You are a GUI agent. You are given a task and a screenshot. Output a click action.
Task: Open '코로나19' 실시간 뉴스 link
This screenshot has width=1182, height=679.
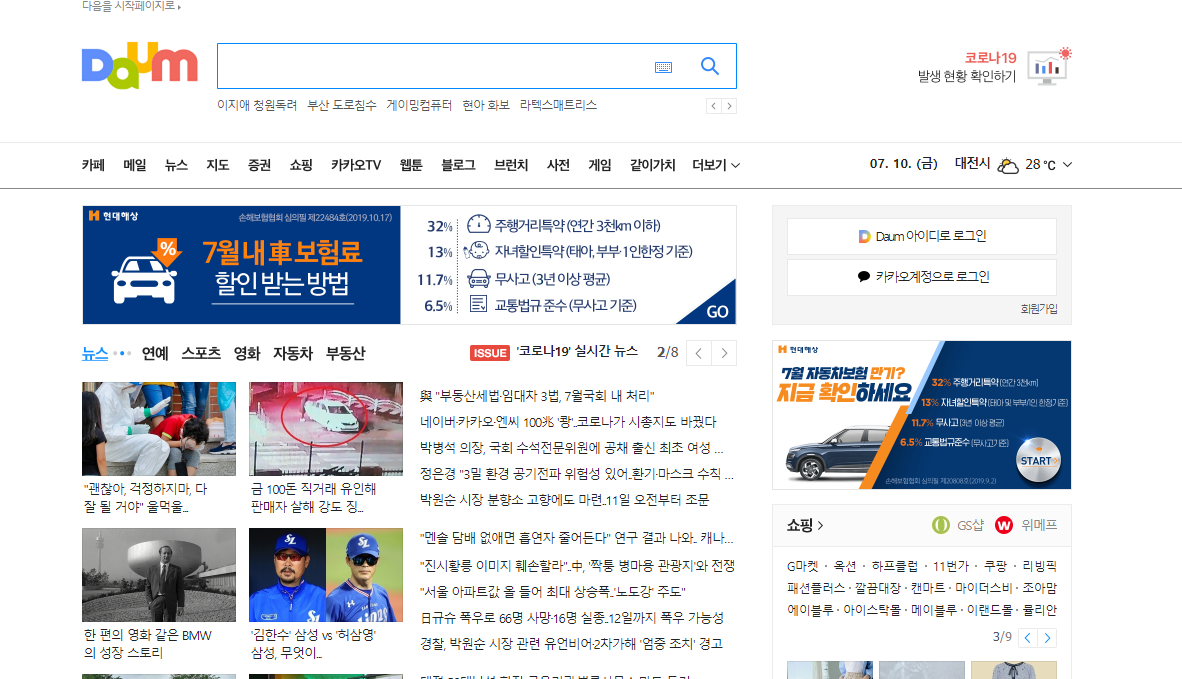(x=577, y=352)
